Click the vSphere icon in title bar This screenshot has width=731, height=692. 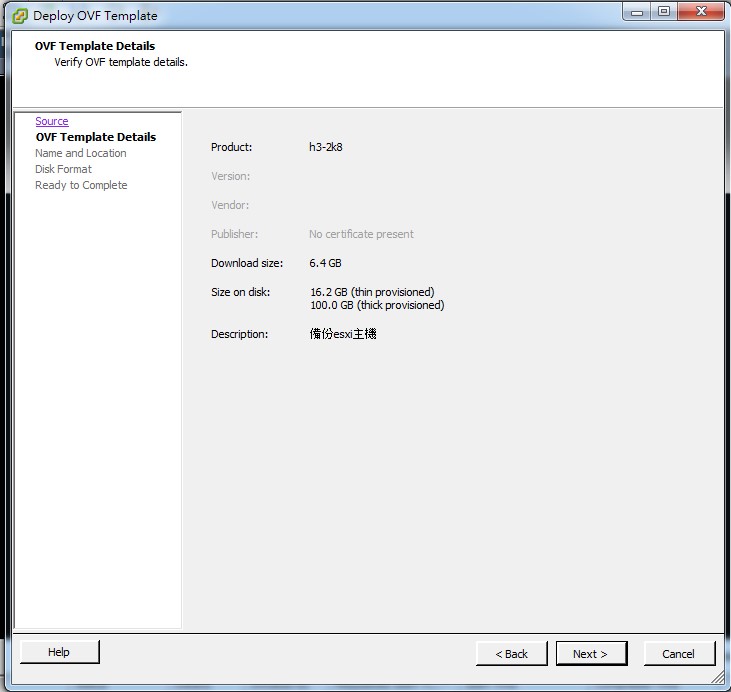(x=20, y=16)
